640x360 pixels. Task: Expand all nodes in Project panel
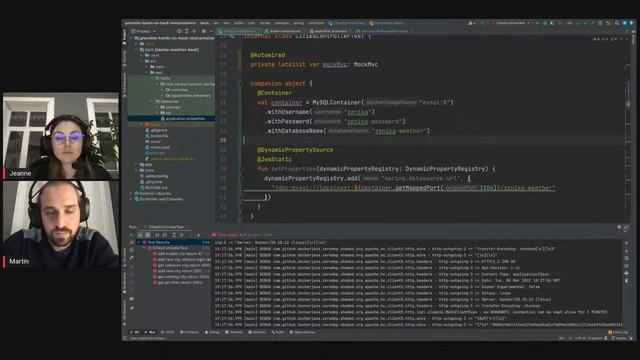coord(187,31)
